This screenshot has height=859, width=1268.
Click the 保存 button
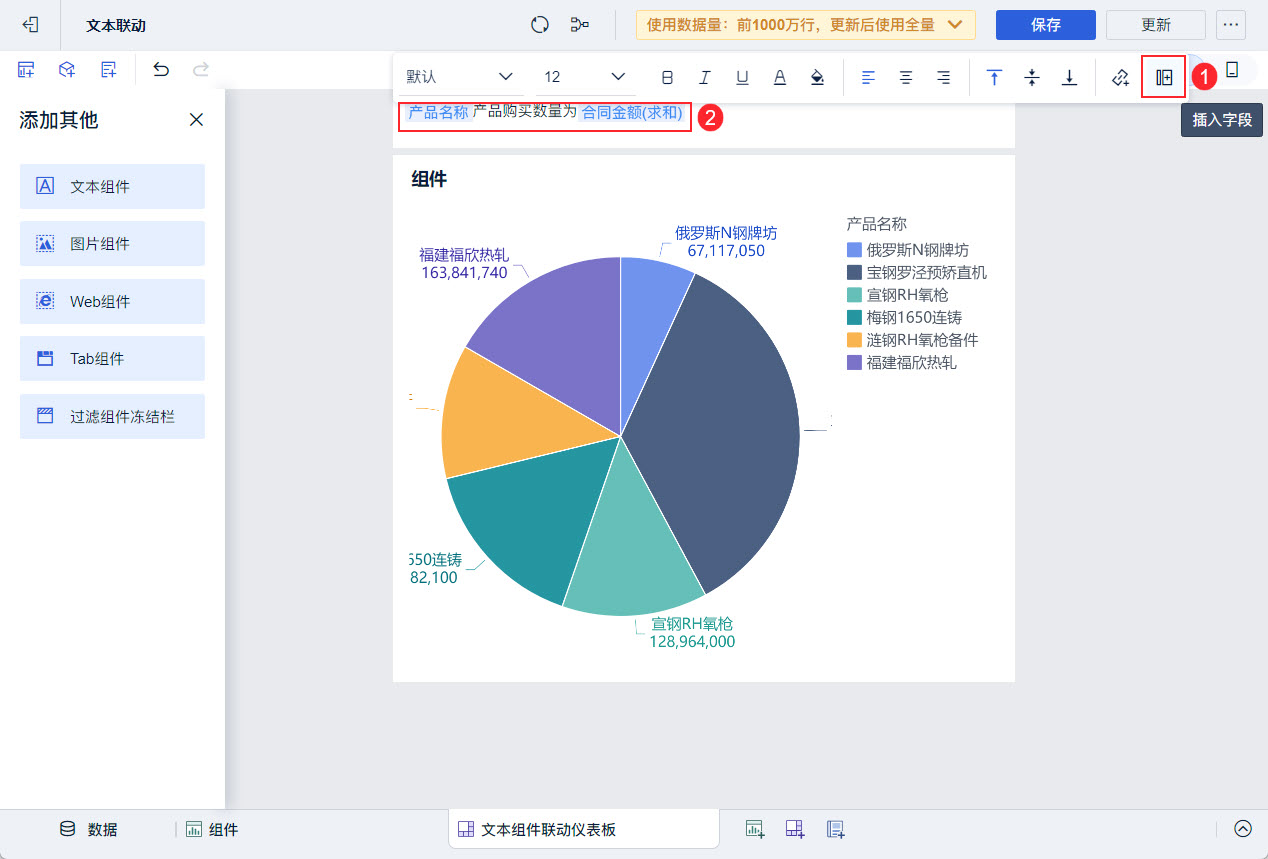[1046, 25]
